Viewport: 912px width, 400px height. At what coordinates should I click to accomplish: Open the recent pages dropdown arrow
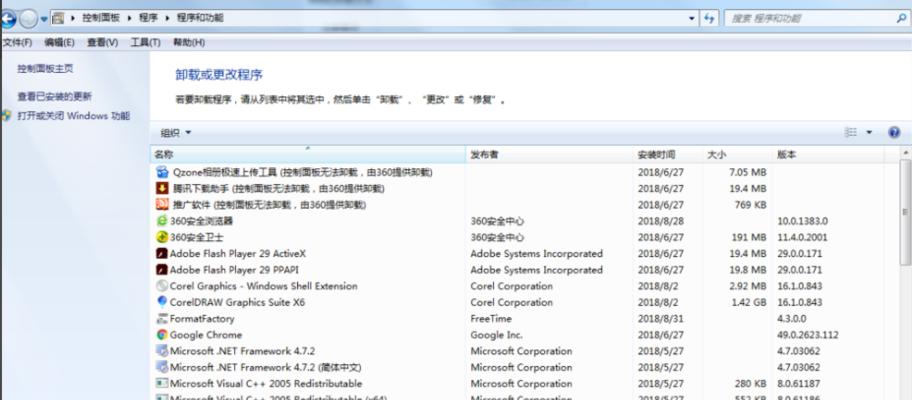[44, 19]
